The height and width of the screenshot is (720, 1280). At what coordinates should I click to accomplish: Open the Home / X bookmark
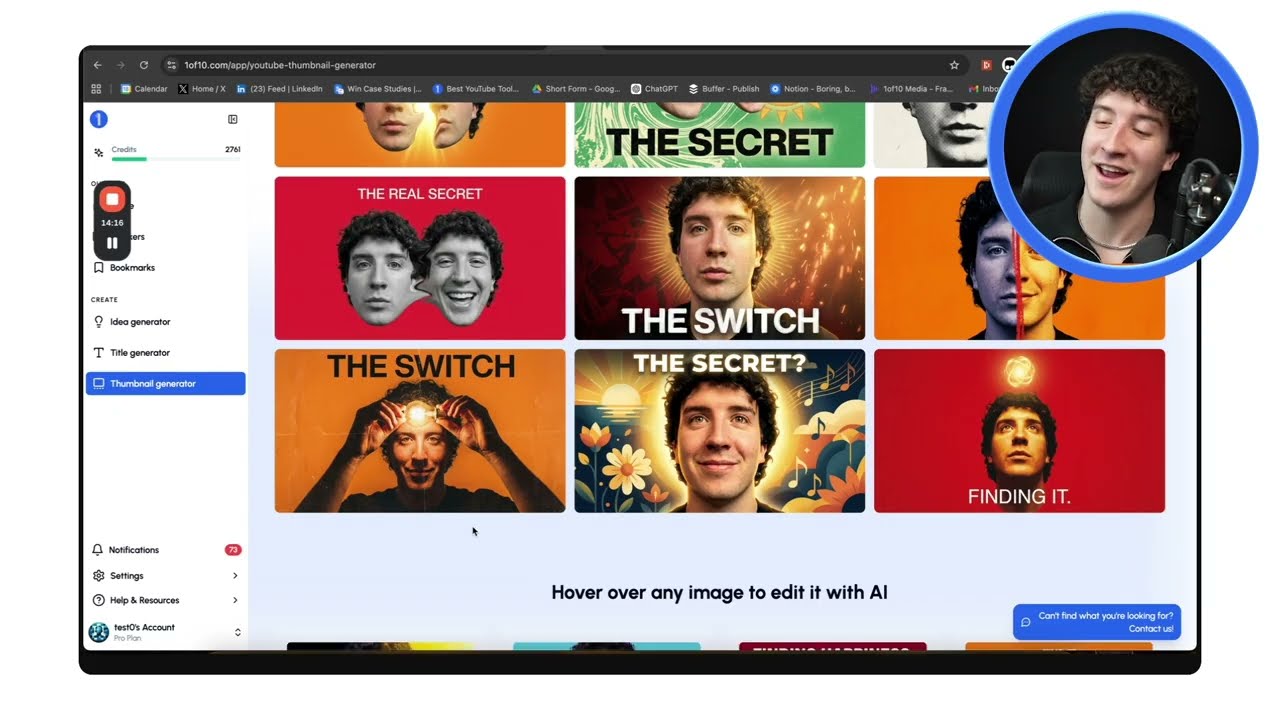[x=203, y=89]
